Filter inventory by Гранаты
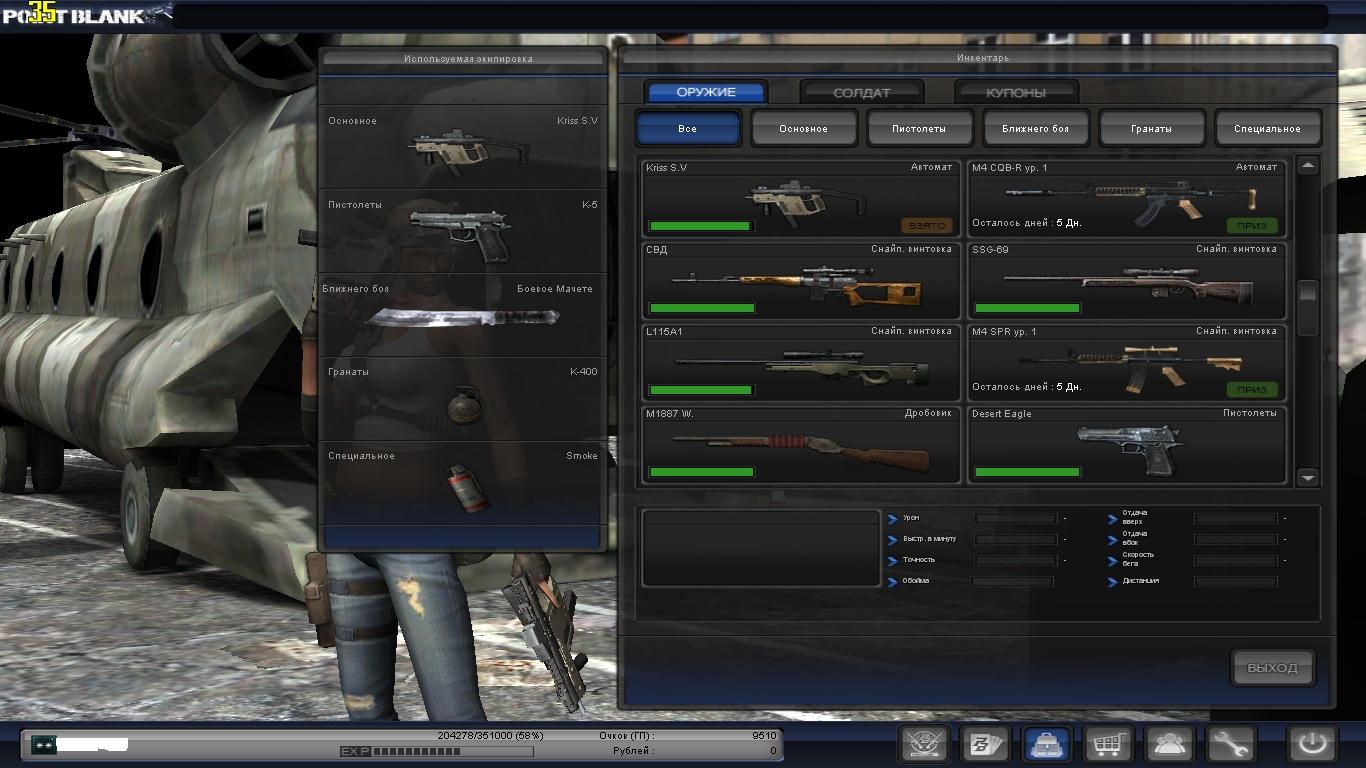The image size is (1366, 768). 1152,129
